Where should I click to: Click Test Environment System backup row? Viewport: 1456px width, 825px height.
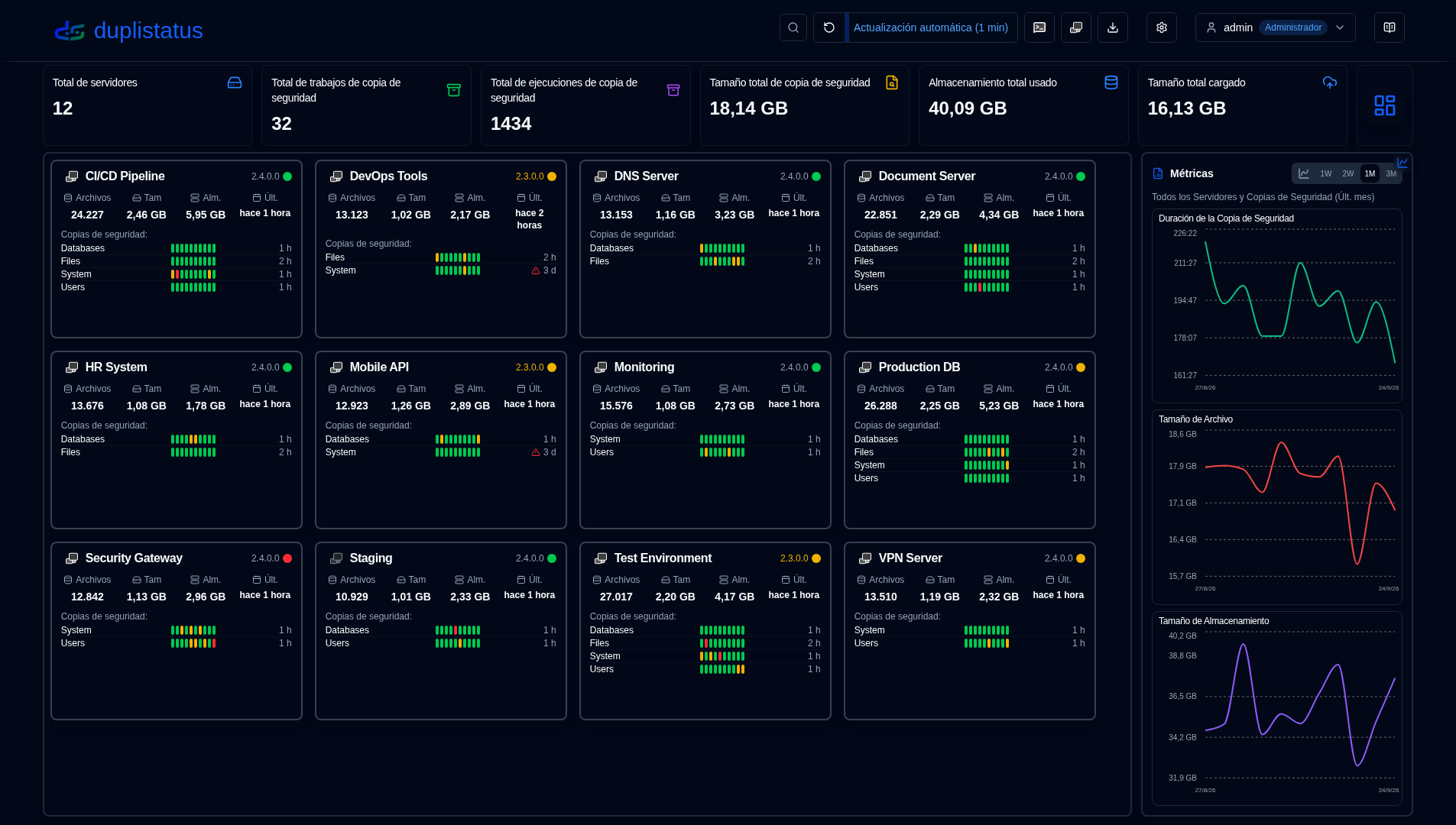coord(705,656)
